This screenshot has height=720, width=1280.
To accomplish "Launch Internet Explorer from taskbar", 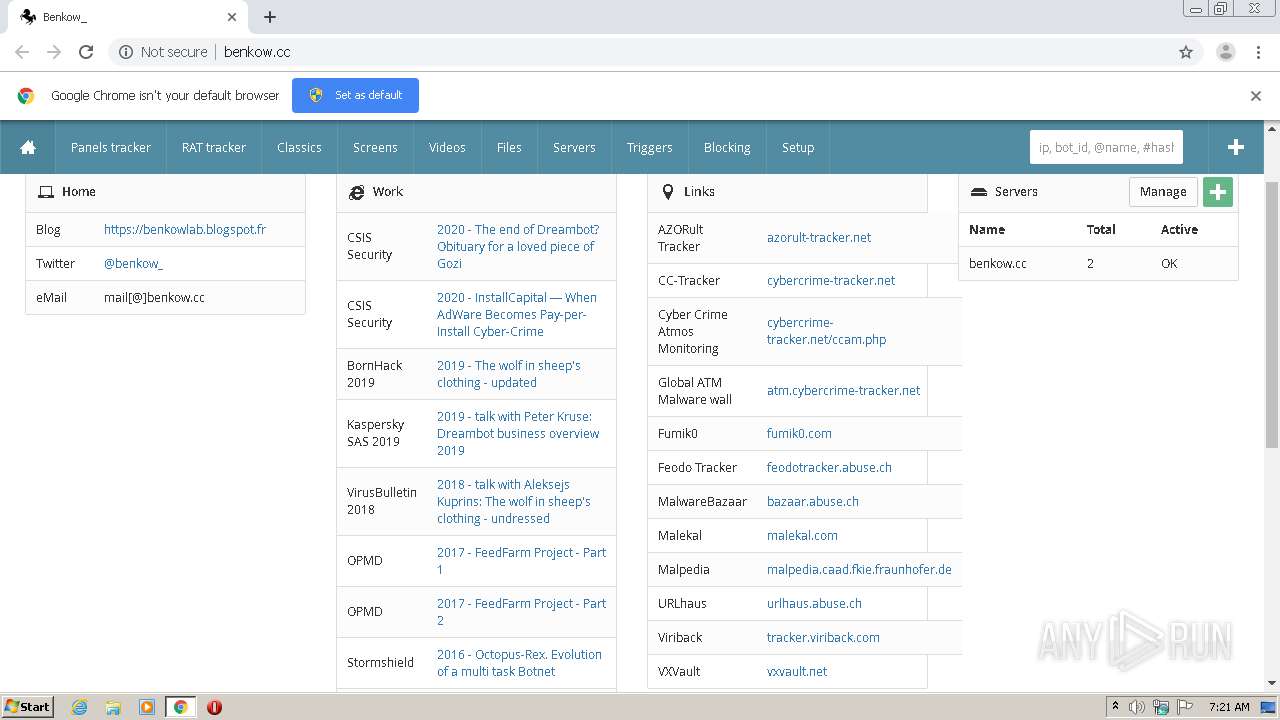I will [x=79, y=707].
